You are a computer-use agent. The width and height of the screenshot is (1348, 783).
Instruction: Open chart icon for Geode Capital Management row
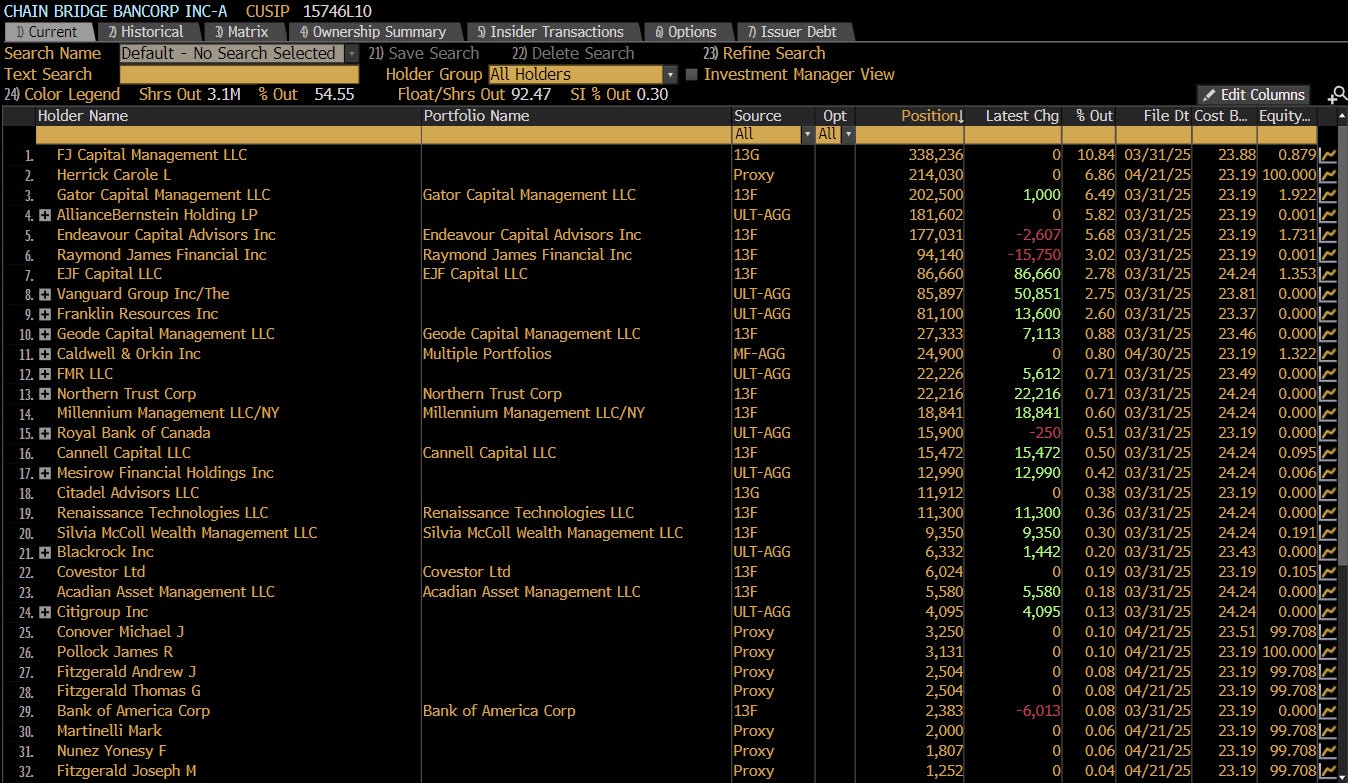click(1328, 334)
